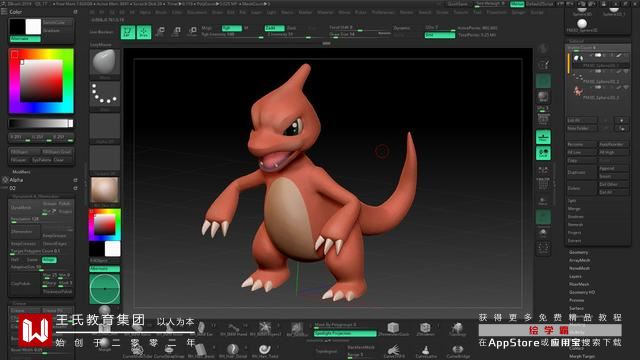Open the Light menu
Image resolution: width=640 pixels, height=360 pixels.
(x=271, y=12)
